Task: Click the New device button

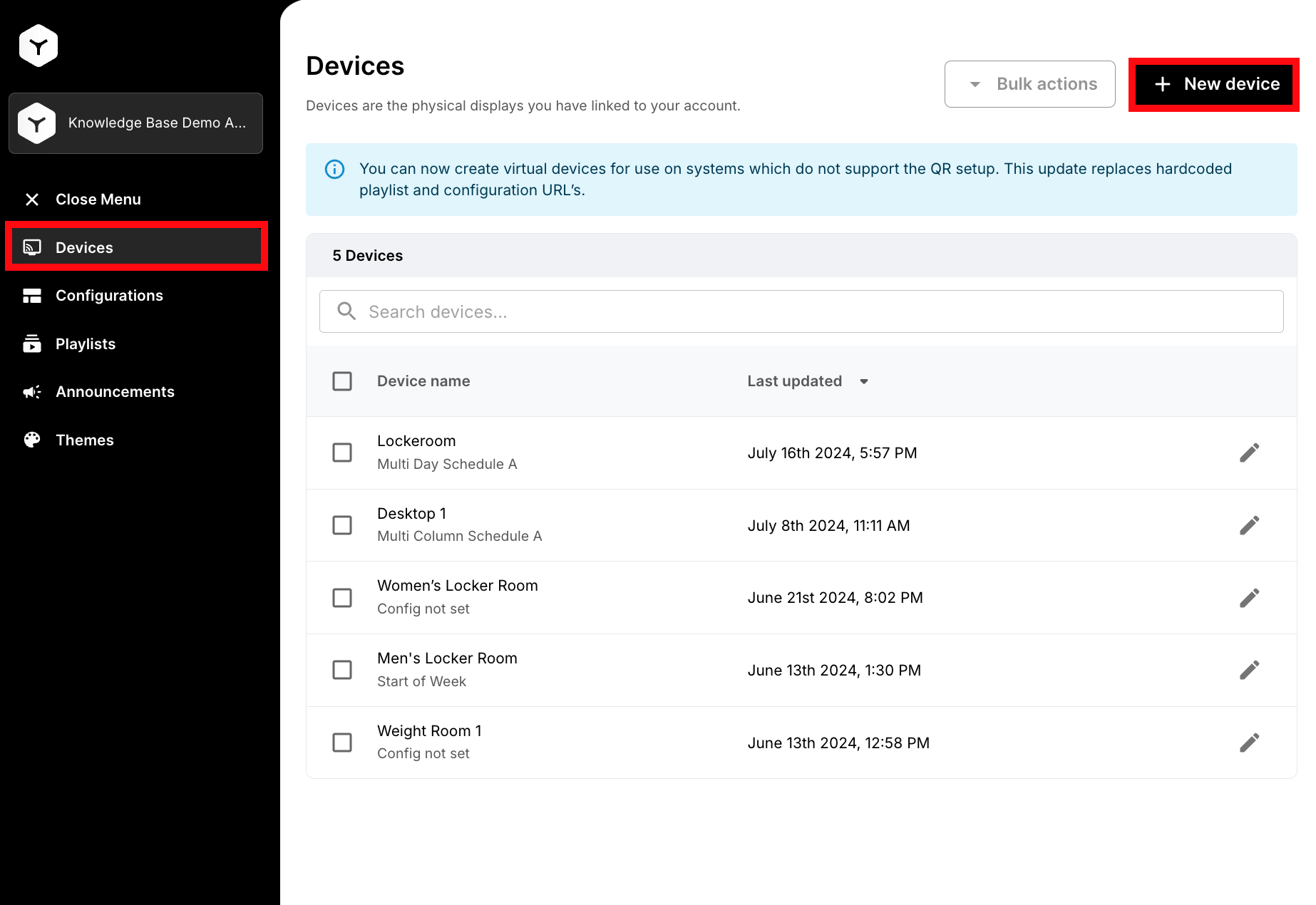Action: 1214,84
